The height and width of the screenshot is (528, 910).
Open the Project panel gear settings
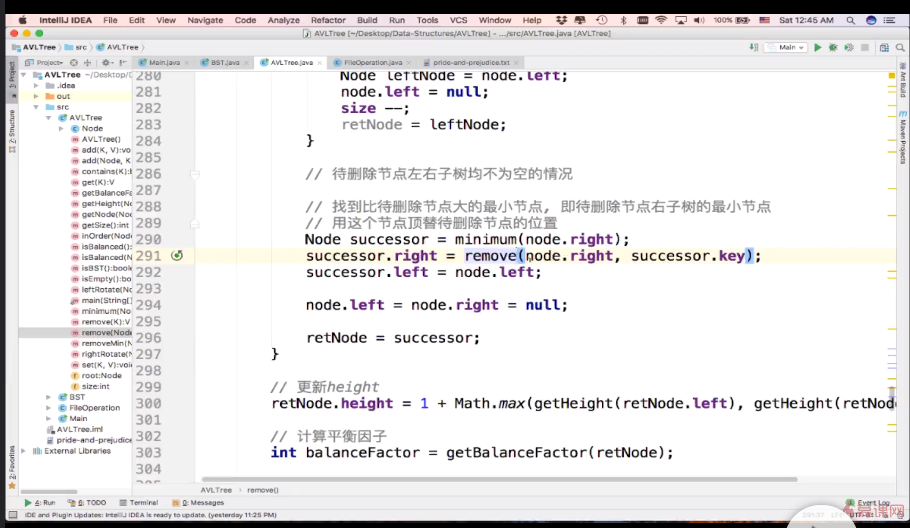[106, 63]
